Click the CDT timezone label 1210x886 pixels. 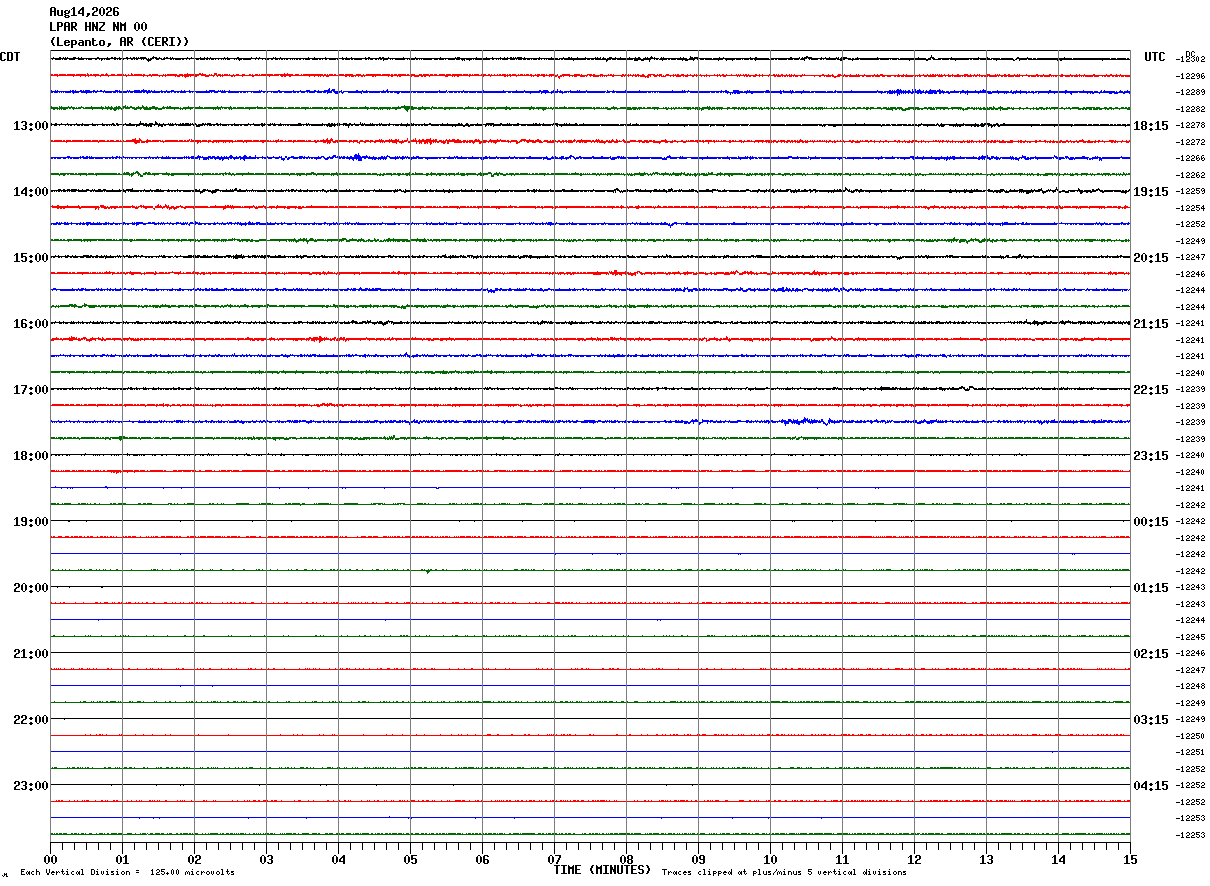click(x=10, y=57)
